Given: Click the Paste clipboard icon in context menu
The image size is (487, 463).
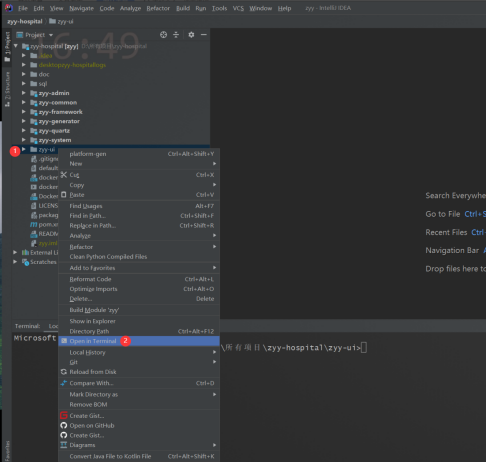Looking at the screenshot, I should (x=64, y=194).
